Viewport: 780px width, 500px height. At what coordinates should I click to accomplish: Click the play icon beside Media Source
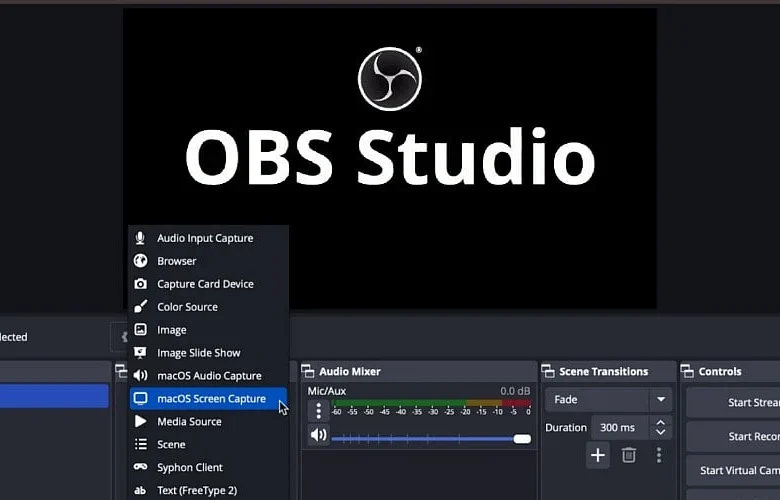[x=140, y=421]
